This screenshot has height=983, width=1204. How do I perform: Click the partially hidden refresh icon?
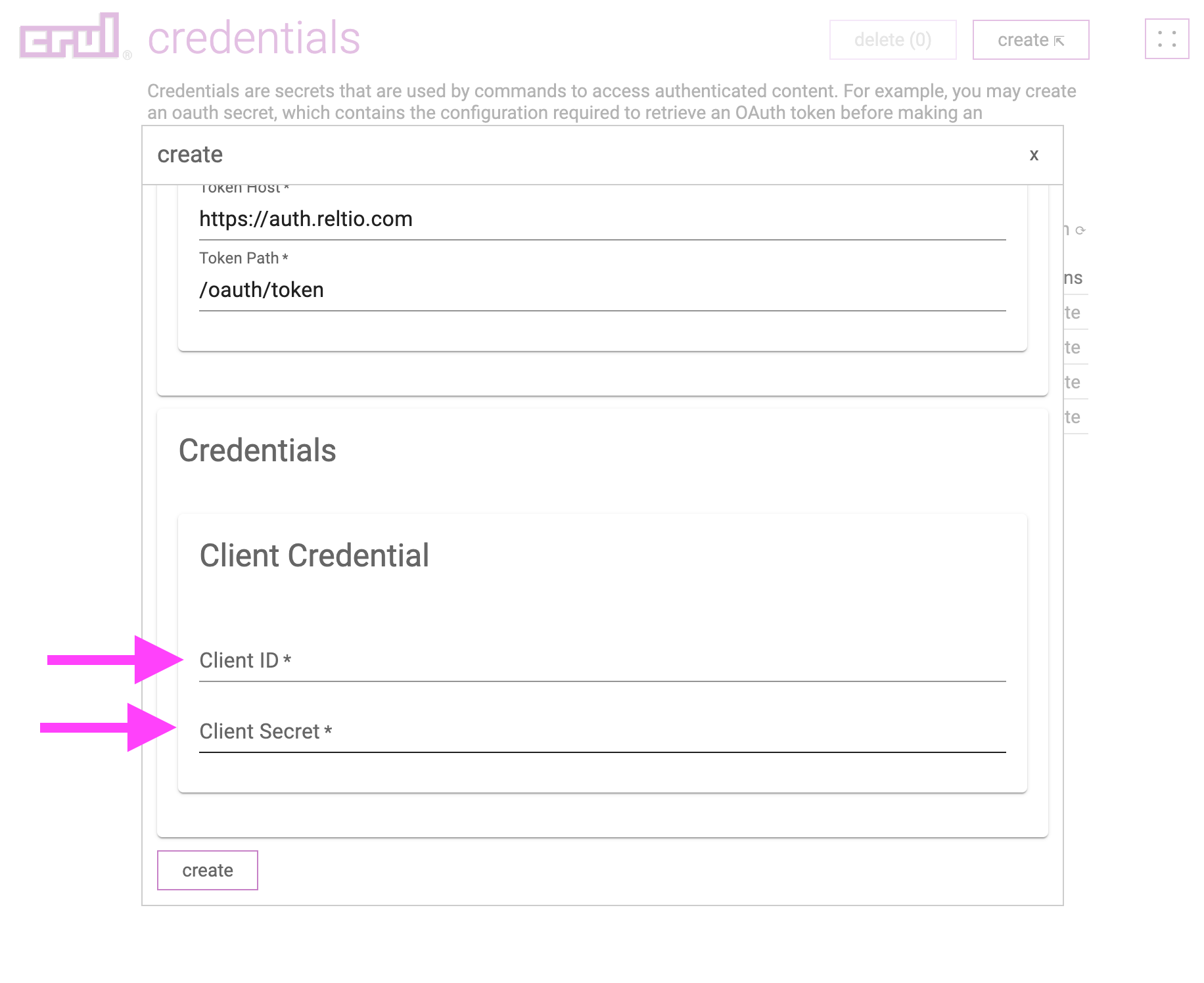click(1080, 231)
